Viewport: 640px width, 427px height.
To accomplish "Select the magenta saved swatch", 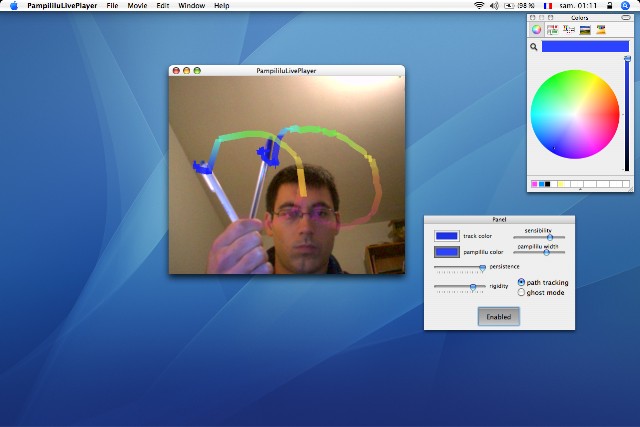I will coord(534,184).
